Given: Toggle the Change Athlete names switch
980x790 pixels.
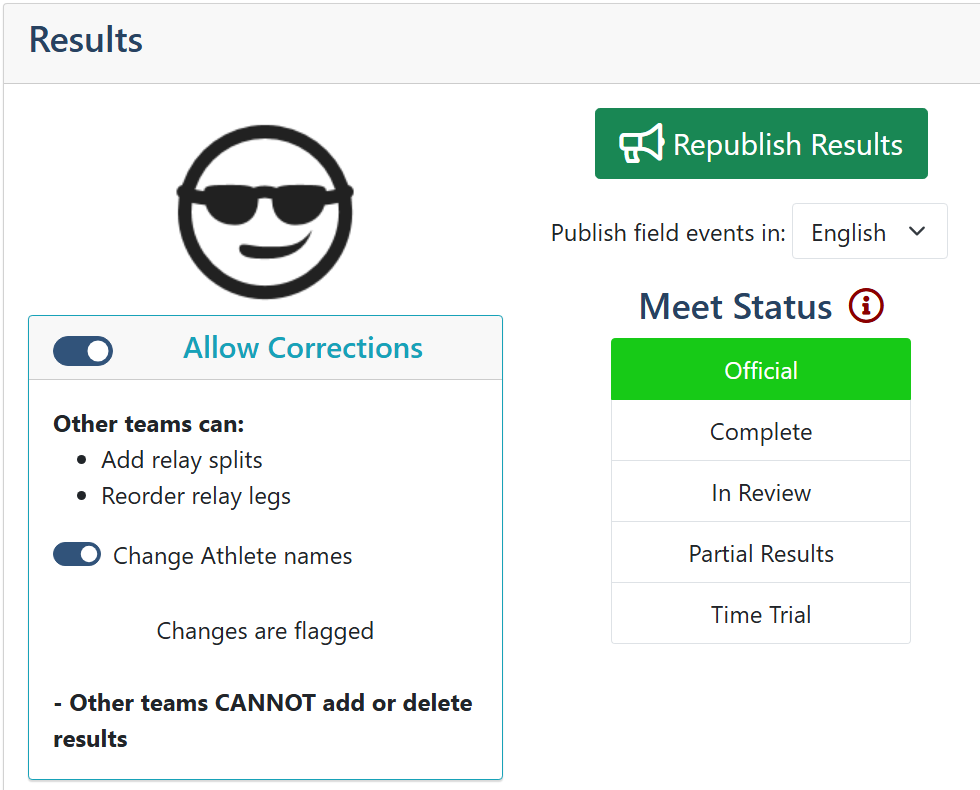Looking at the screenshot, I should click(x=77, y=554).
